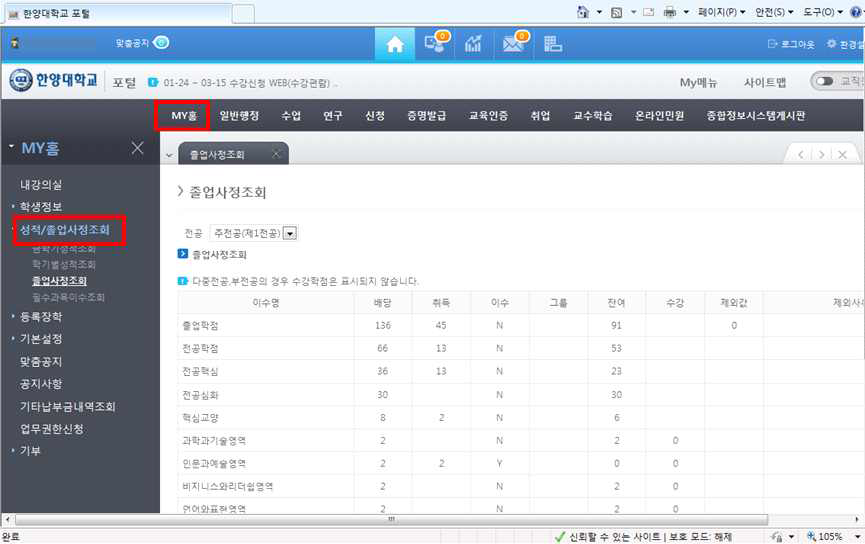
Task: Click the building grid icon in top bar
Action: [552, 44]
